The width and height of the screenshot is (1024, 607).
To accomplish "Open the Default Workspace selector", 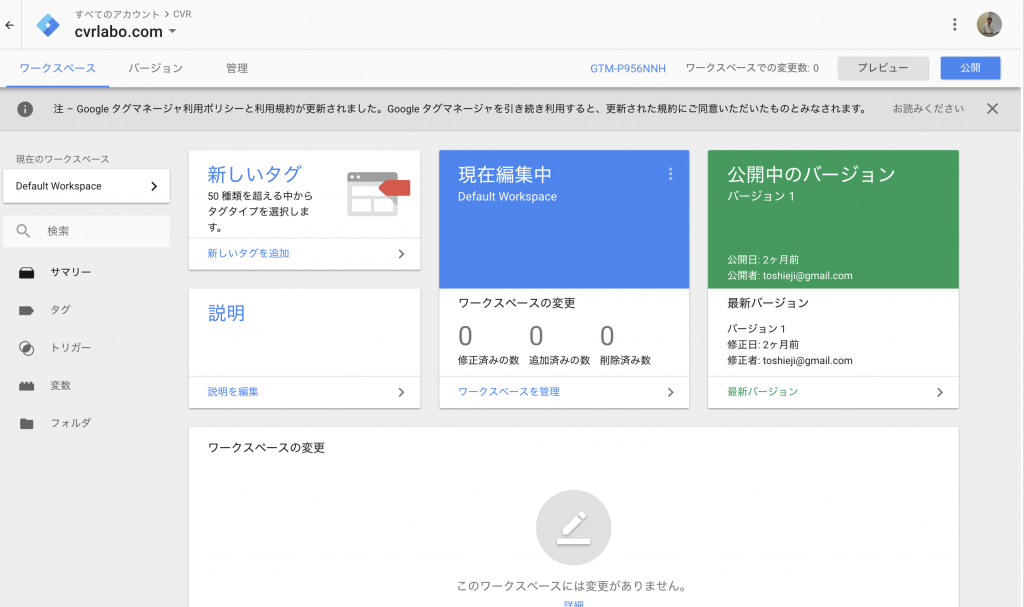I will [x=86, y=186].
